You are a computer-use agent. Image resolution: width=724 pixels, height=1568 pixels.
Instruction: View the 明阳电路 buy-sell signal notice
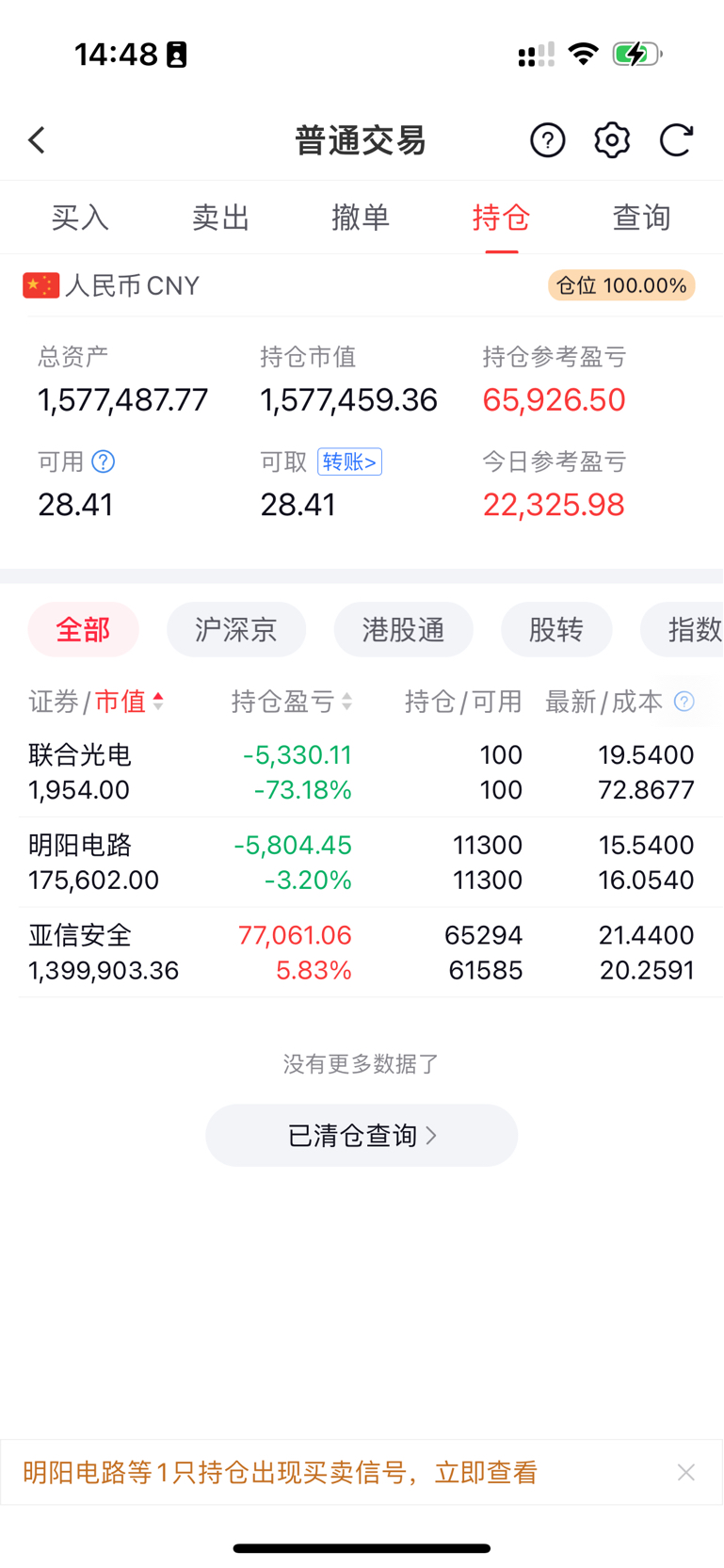pyautogui.click(x=281, y=1472)
